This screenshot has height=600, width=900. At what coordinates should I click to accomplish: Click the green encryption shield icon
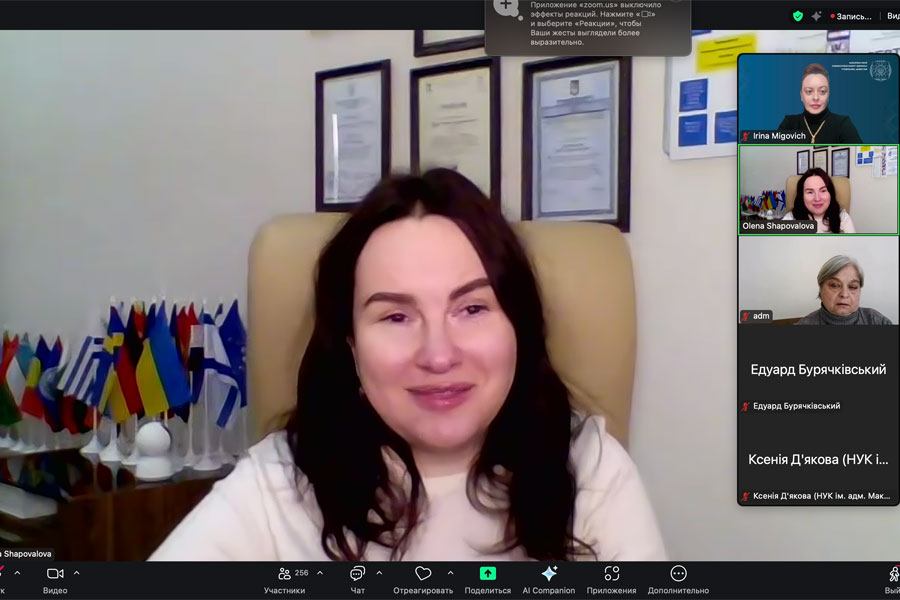pyautogui.click(x=798, y=16)
